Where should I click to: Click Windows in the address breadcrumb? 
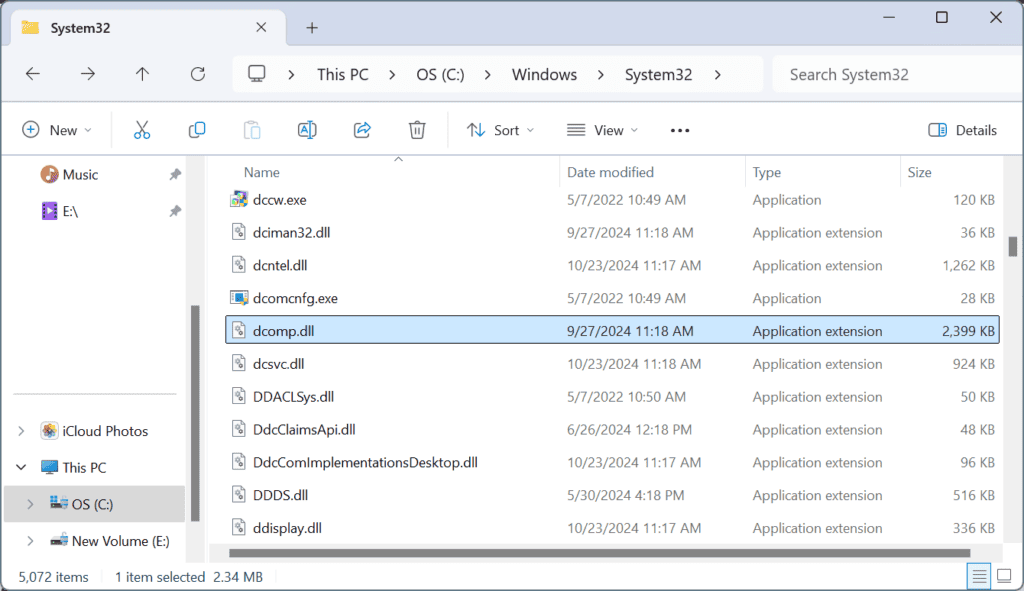[544, 74]
